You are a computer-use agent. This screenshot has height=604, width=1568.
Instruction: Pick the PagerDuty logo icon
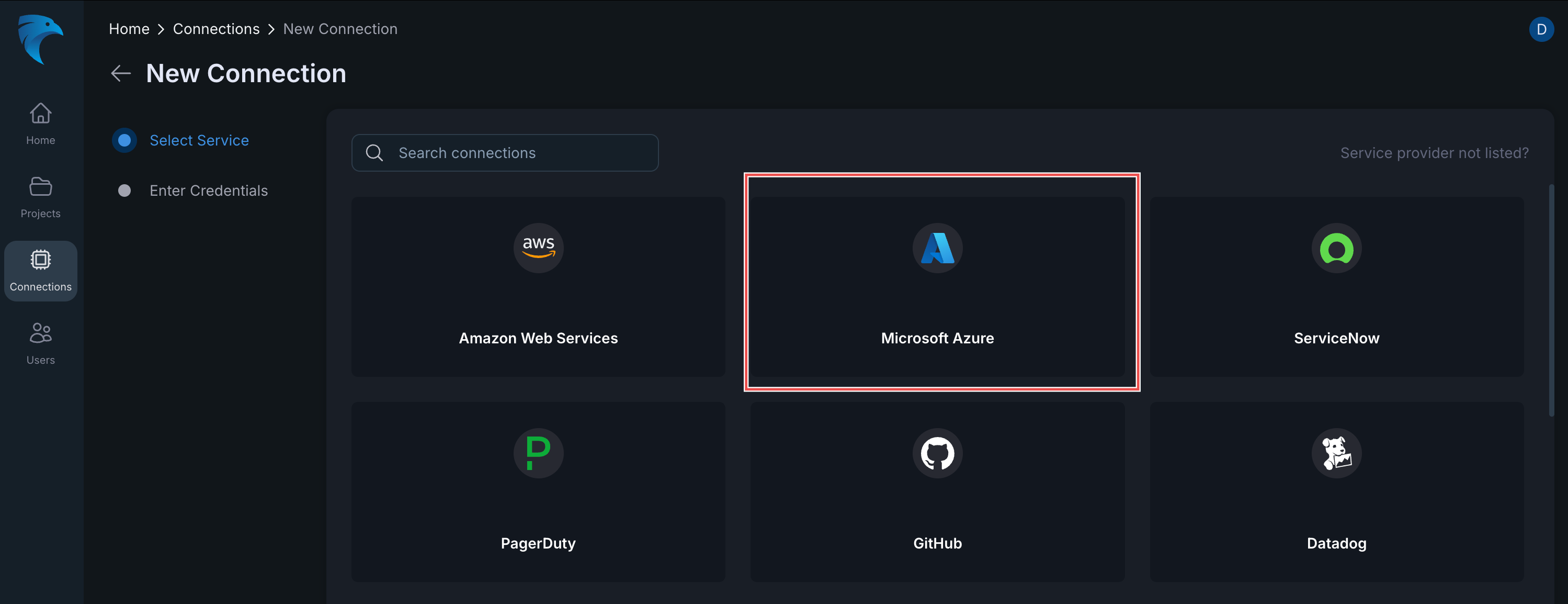[x=538, y=453]
